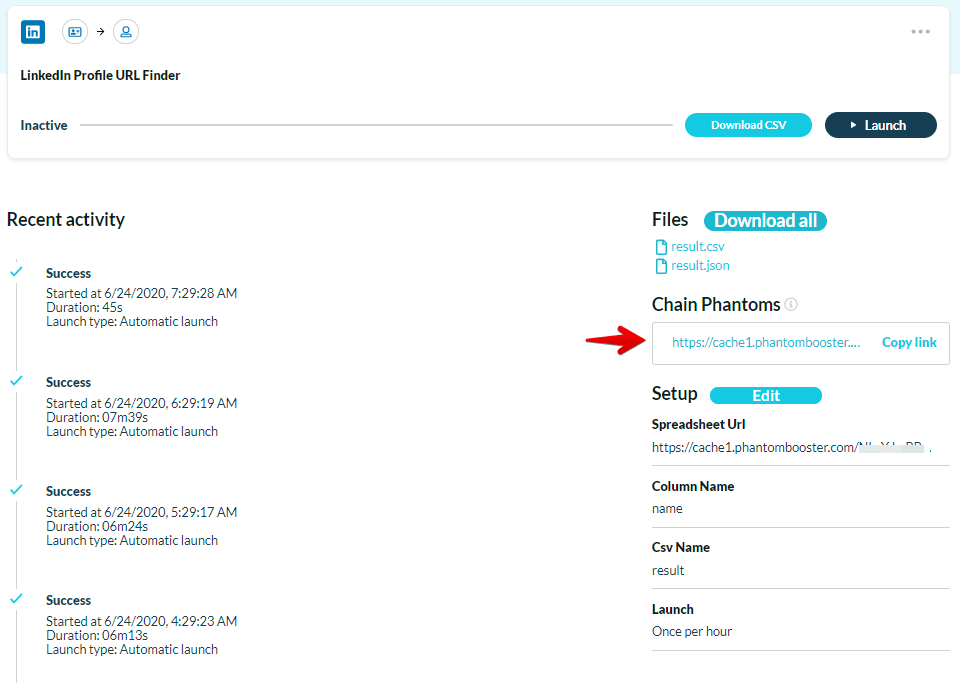Viewport: 960px width, 683px height.
Task: Open the result.json file link
Action: click(700, 266)
